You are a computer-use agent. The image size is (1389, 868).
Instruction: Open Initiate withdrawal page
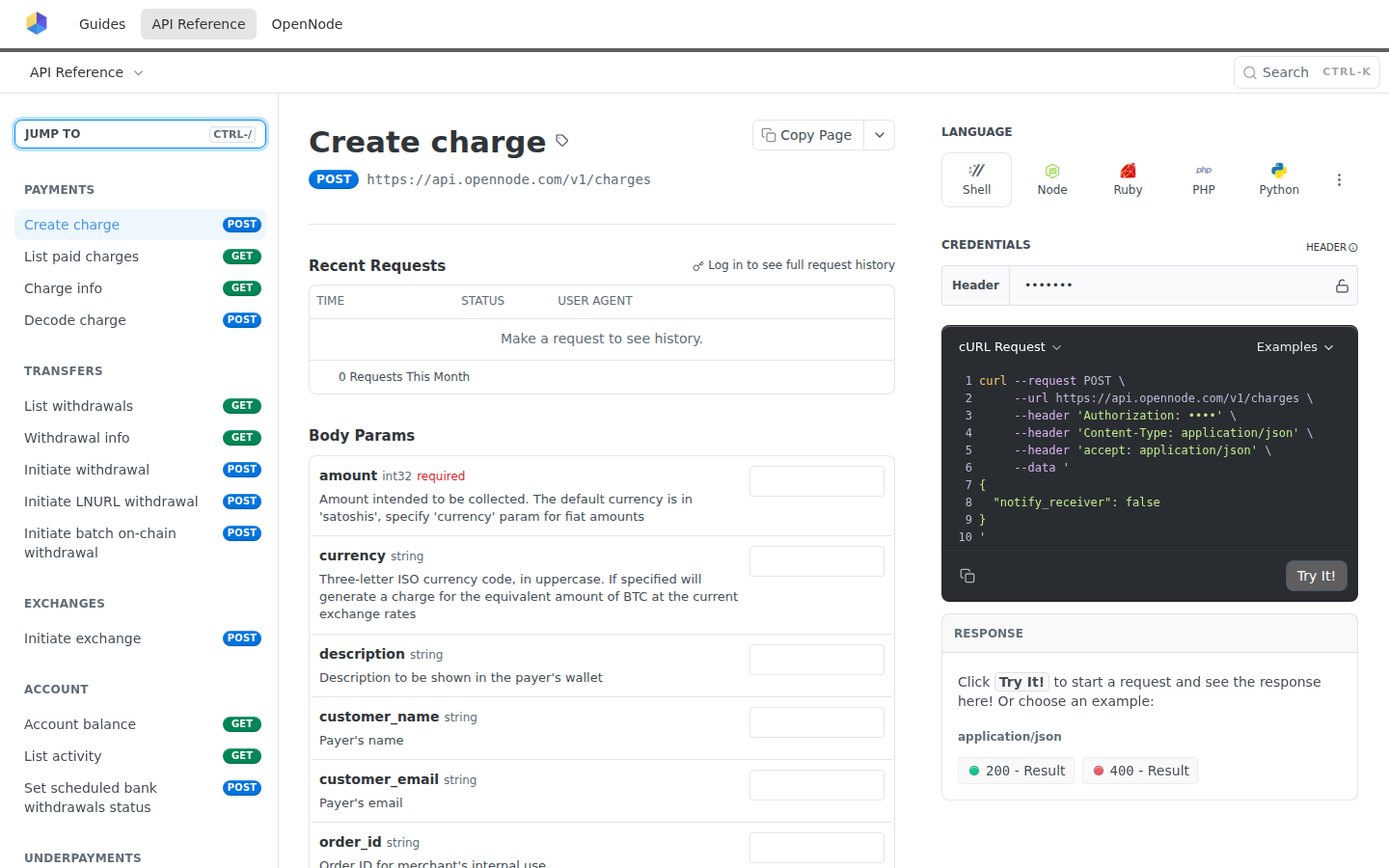coord(140,470)
